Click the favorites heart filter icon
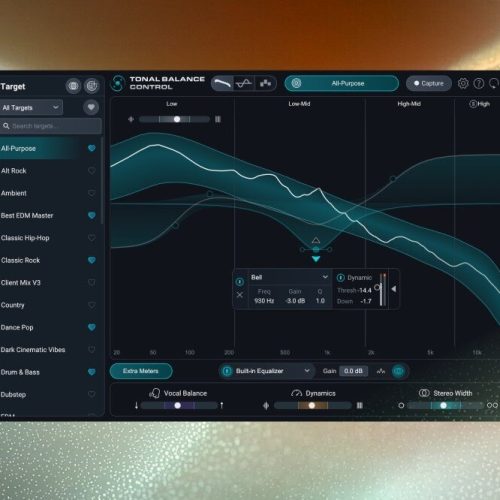 [91, 107]
